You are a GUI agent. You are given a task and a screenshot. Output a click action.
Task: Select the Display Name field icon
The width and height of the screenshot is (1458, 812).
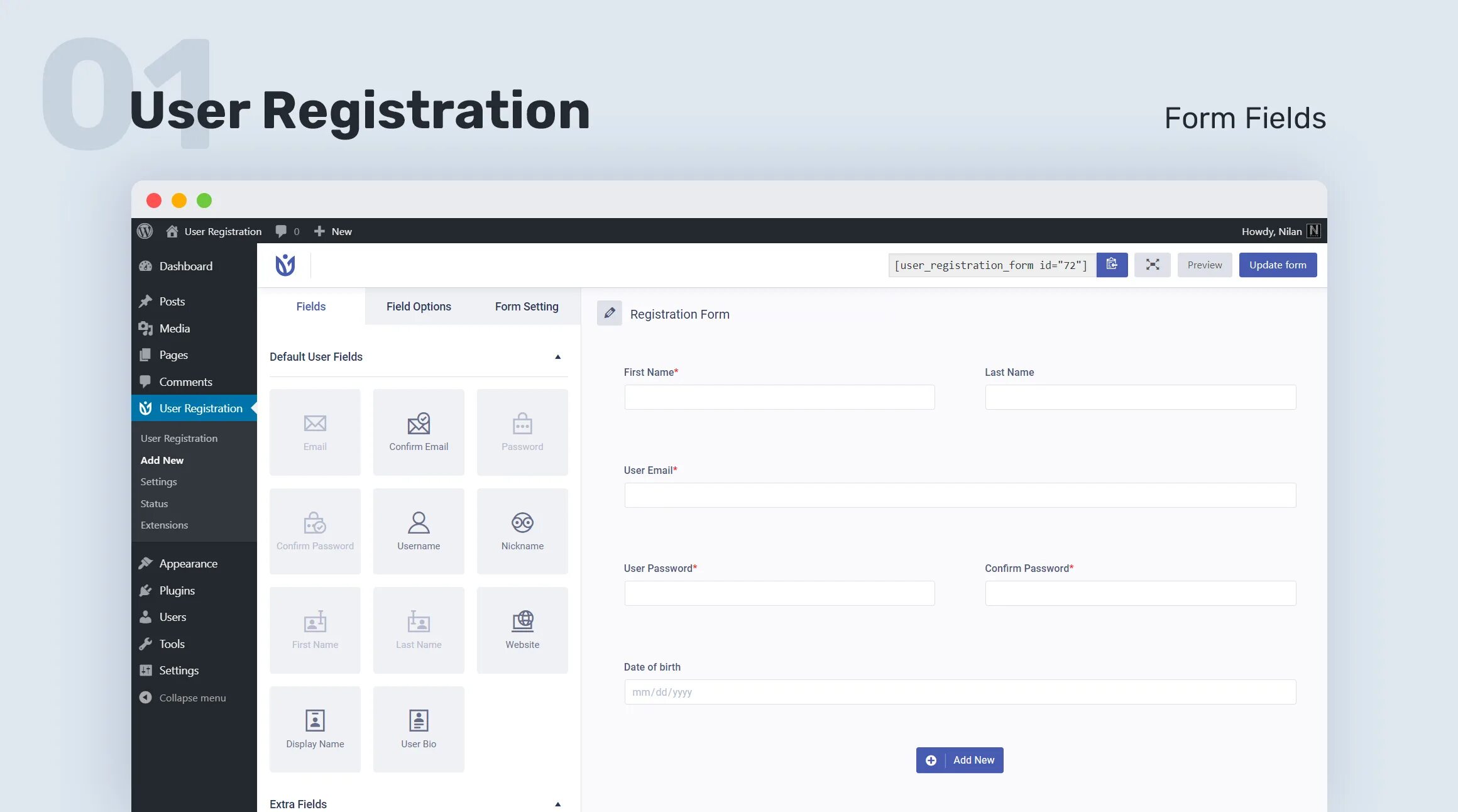click(x=315, y=719)
